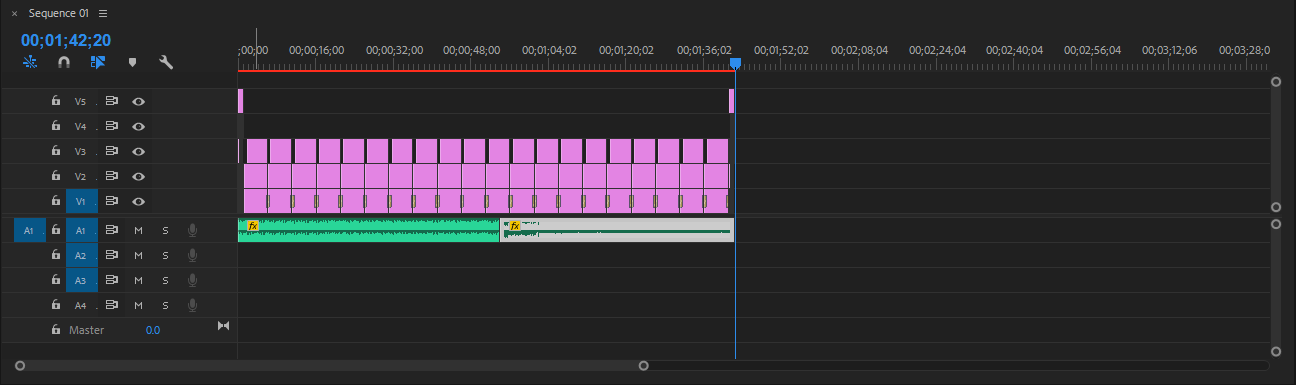Click the blue playhead marker

[735, 63]
